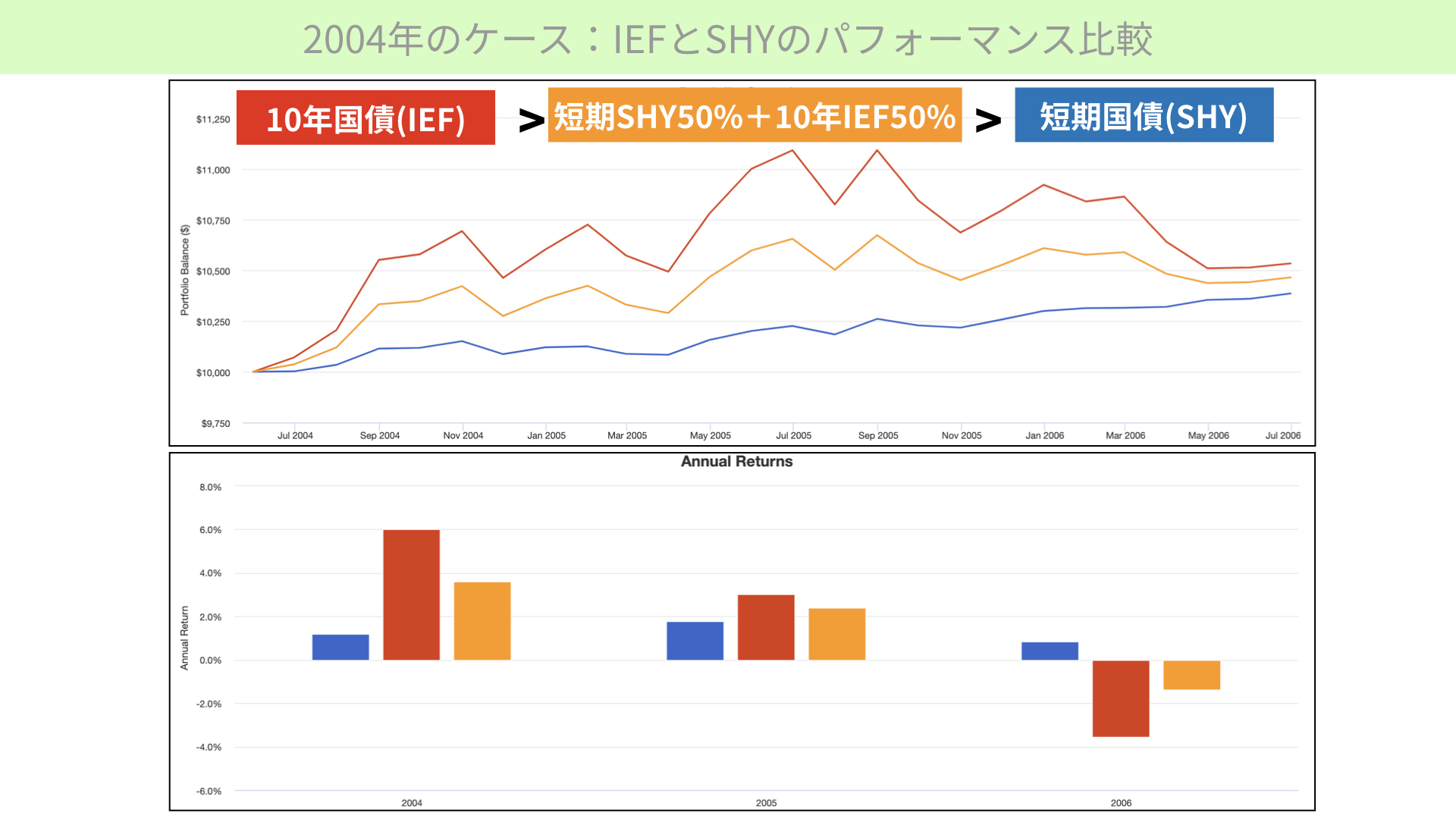Select the orange 短期SHY50%+10年IEF50% label box
1456x819 pixels.
[755, 115]
